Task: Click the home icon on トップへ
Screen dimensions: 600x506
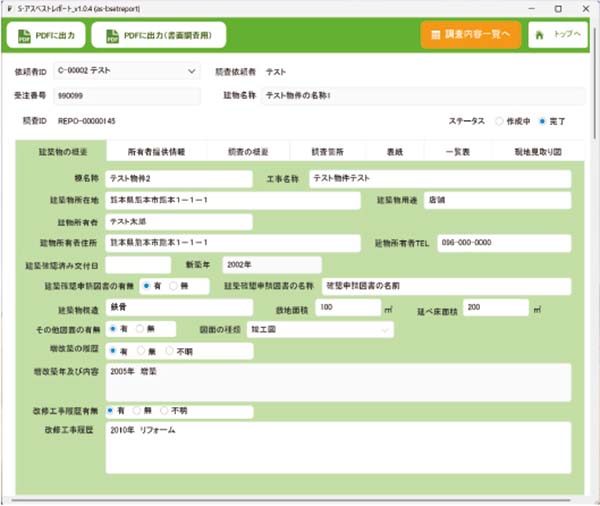Action: coord(541,35)
